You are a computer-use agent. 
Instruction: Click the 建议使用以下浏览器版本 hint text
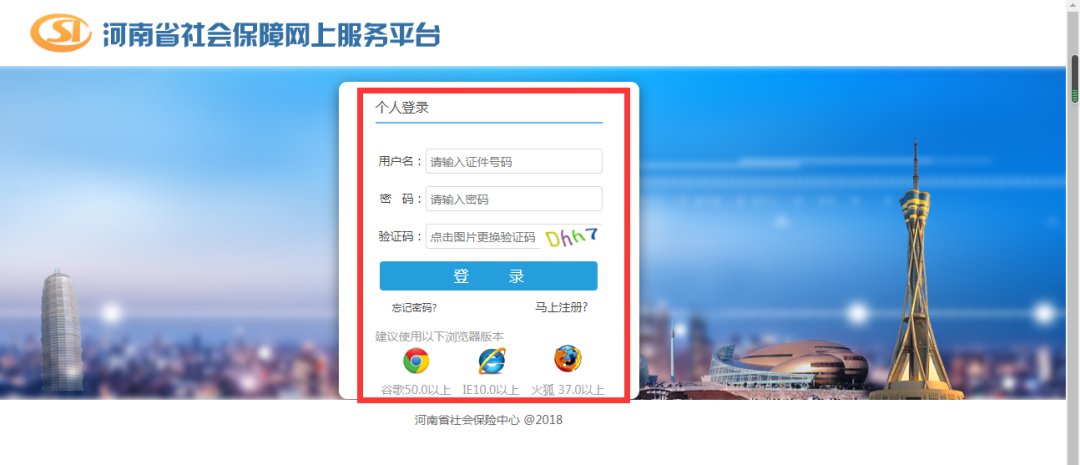tap(439, 337)
